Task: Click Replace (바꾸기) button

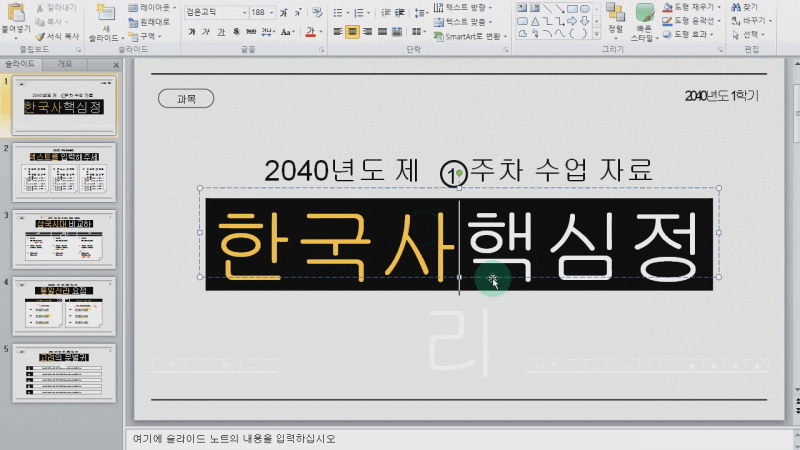Action: pos(752,20)
